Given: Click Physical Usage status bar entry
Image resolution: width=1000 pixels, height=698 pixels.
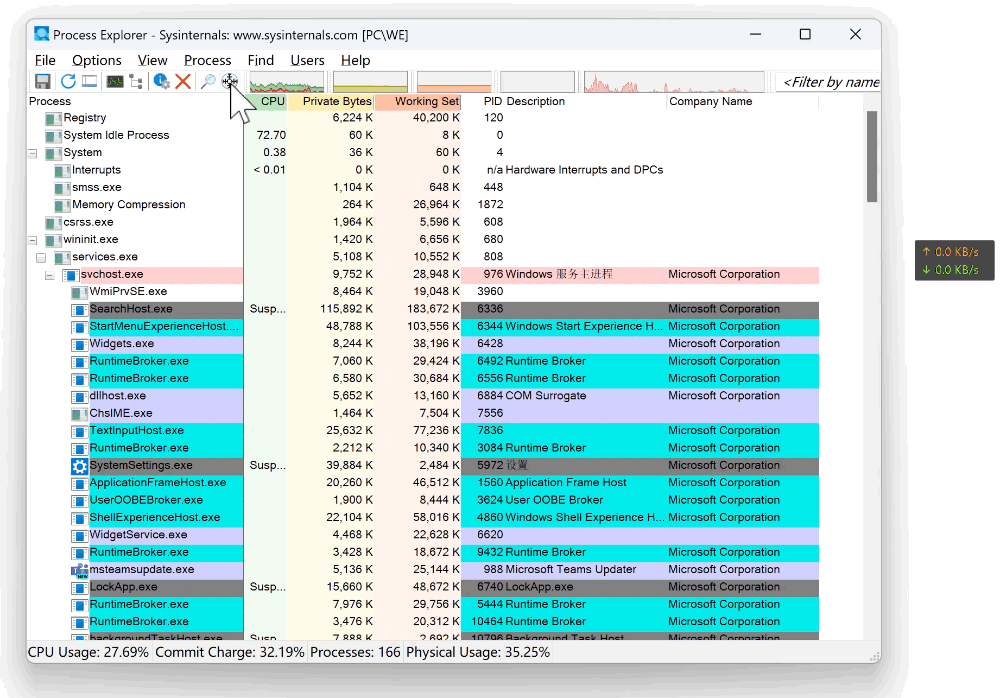Looking at the screenshot, I should [478, 653].
